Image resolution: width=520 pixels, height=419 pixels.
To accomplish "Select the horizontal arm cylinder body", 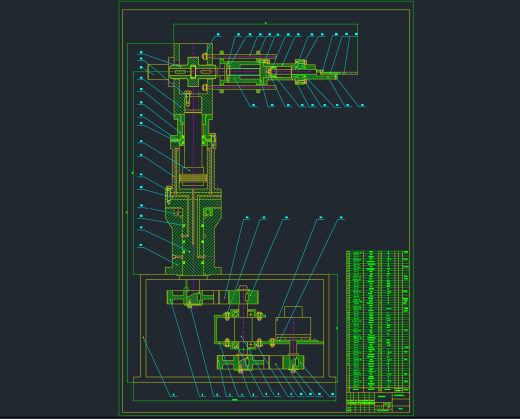I will pos(248,72).
